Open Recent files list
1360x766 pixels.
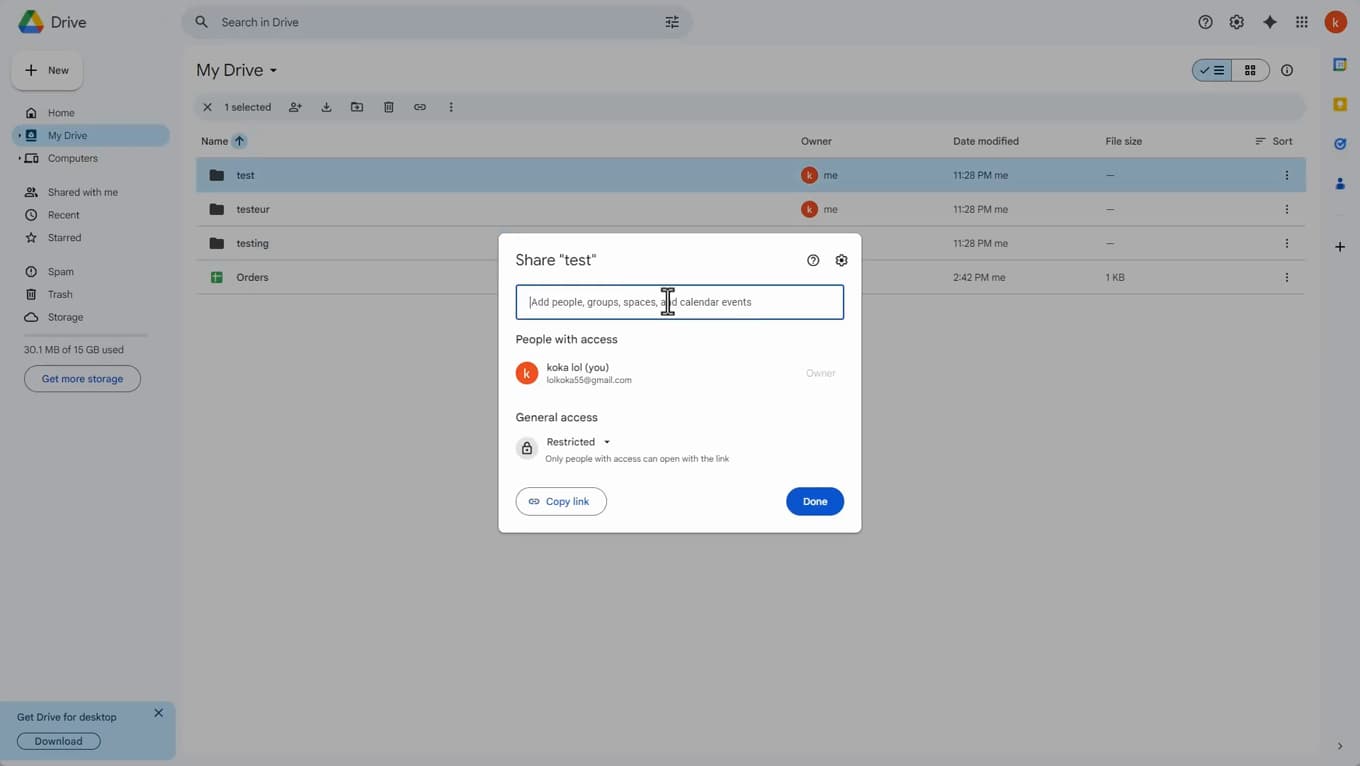[x=64, y=215]
